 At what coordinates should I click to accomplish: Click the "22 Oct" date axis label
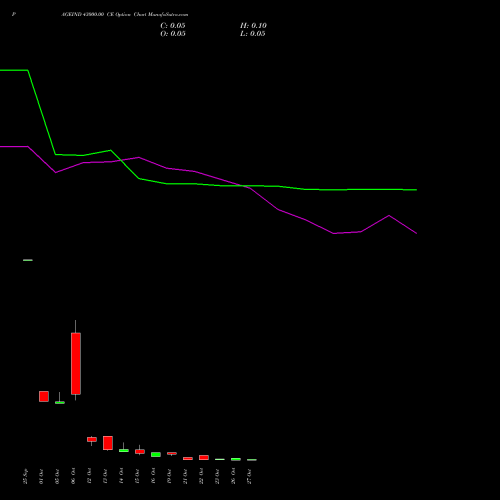point(202,476)
